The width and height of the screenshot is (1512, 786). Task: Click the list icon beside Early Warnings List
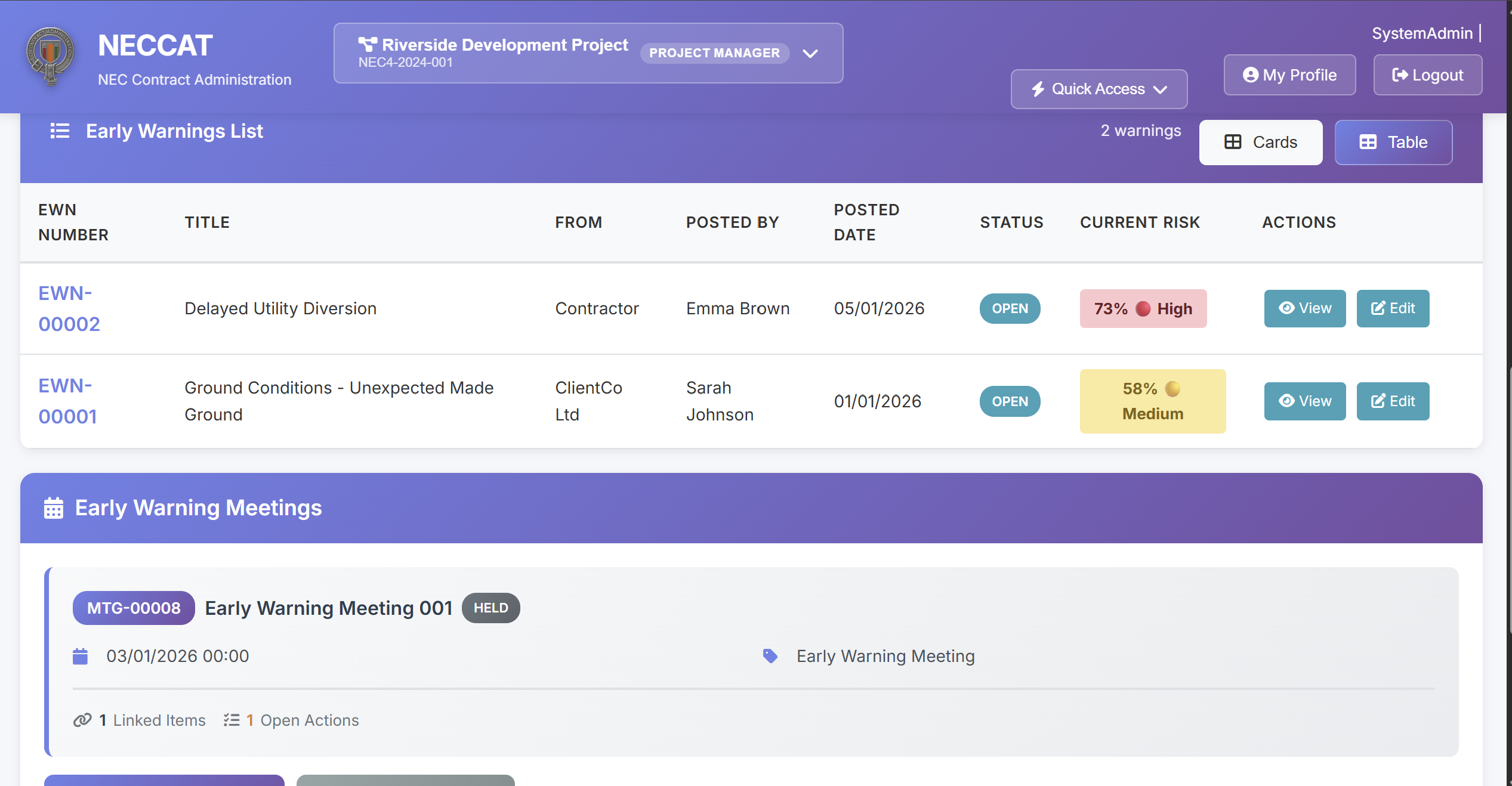tap(60, 131)
